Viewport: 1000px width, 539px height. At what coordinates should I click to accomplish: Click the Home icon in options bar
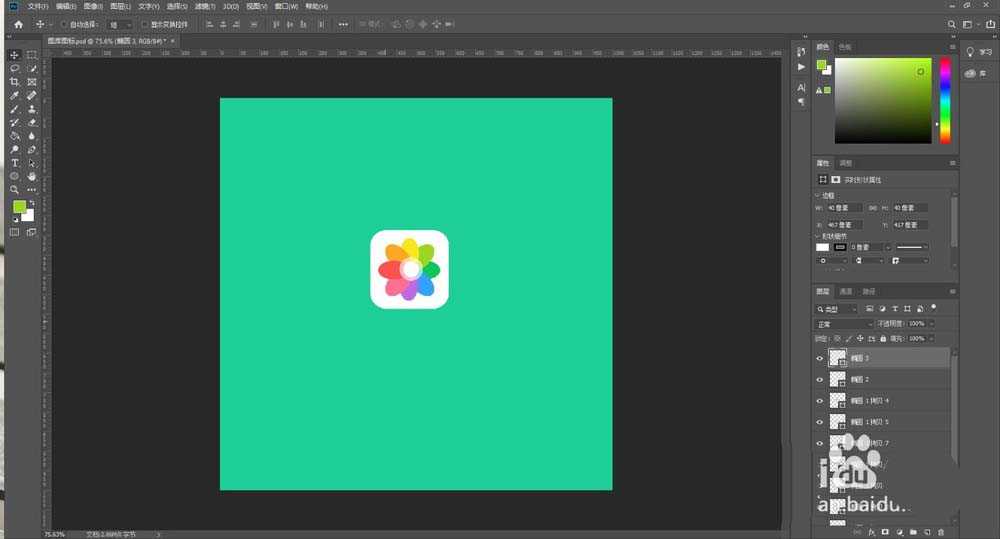(18, 23)
